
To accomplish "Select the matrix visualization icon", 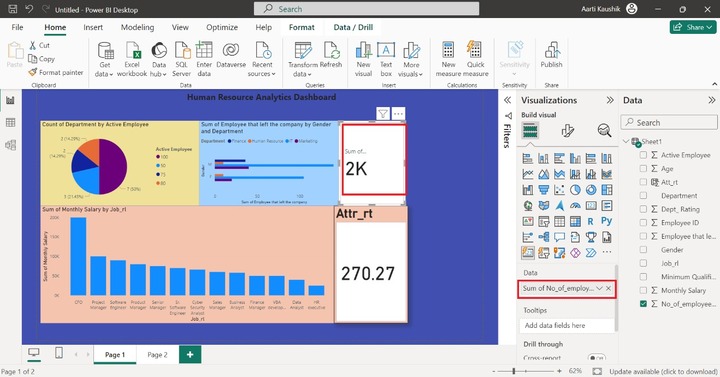I will [x=575, y=221].
